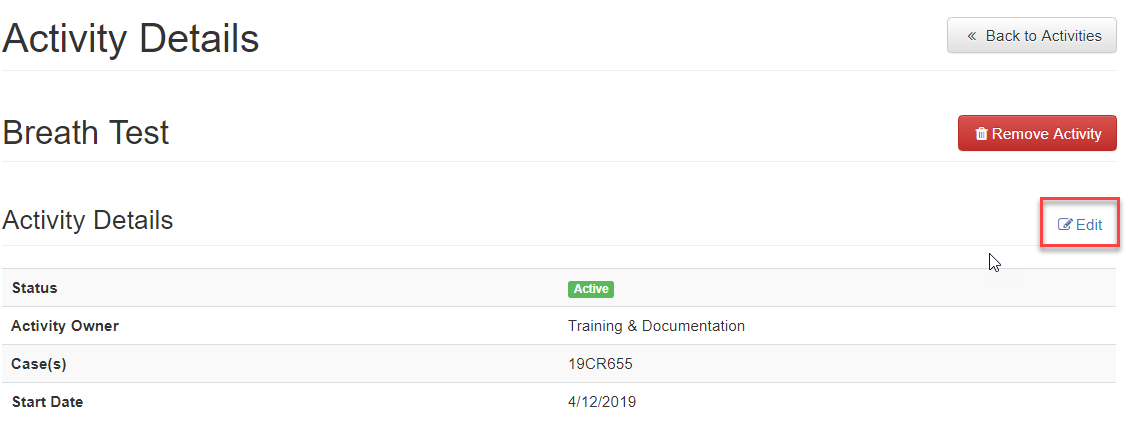Screen dimensions: 1130x434
Task: Click the Activity Details section subheading near Edit
Action: point(88,220)
